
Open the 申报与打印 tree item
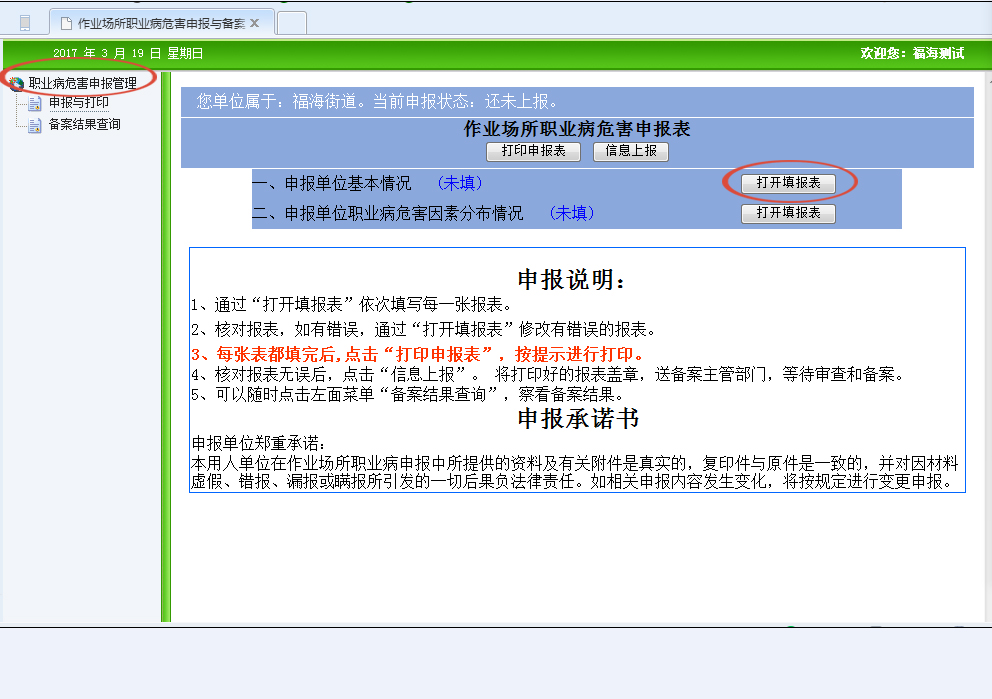click(x=79, y=103)
